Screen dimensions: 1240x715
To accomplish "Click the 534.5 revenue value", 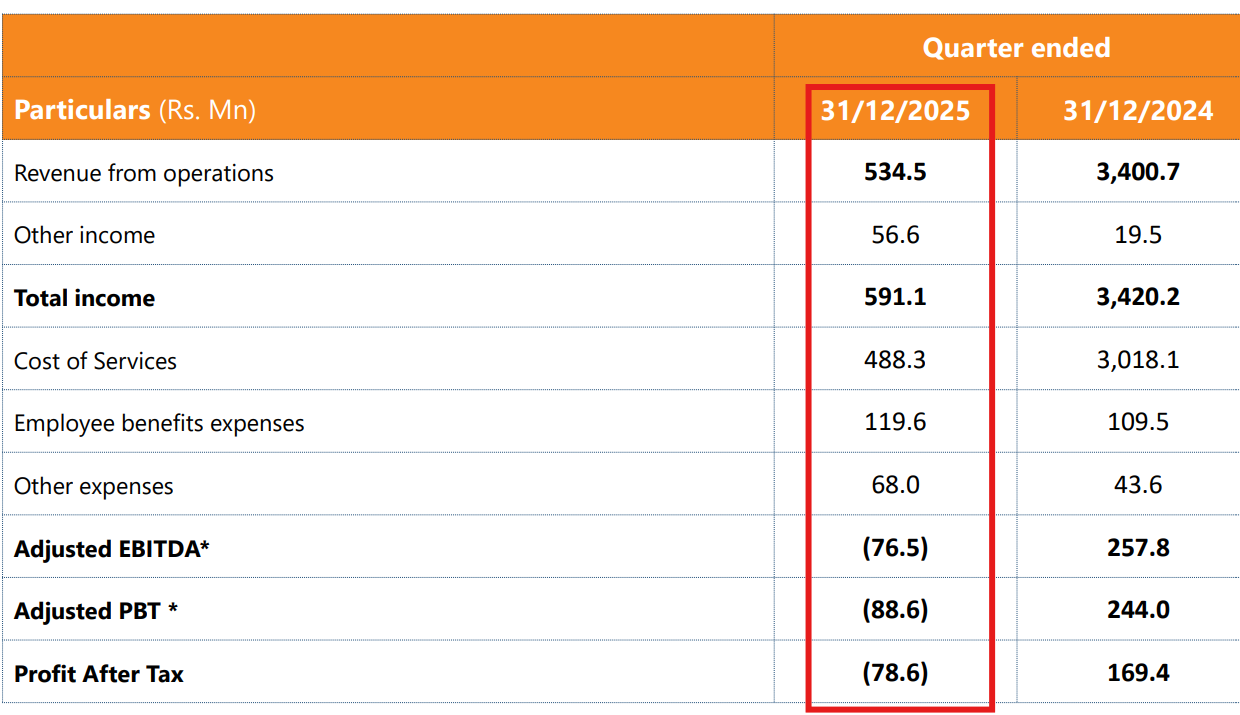I will 895,172.
